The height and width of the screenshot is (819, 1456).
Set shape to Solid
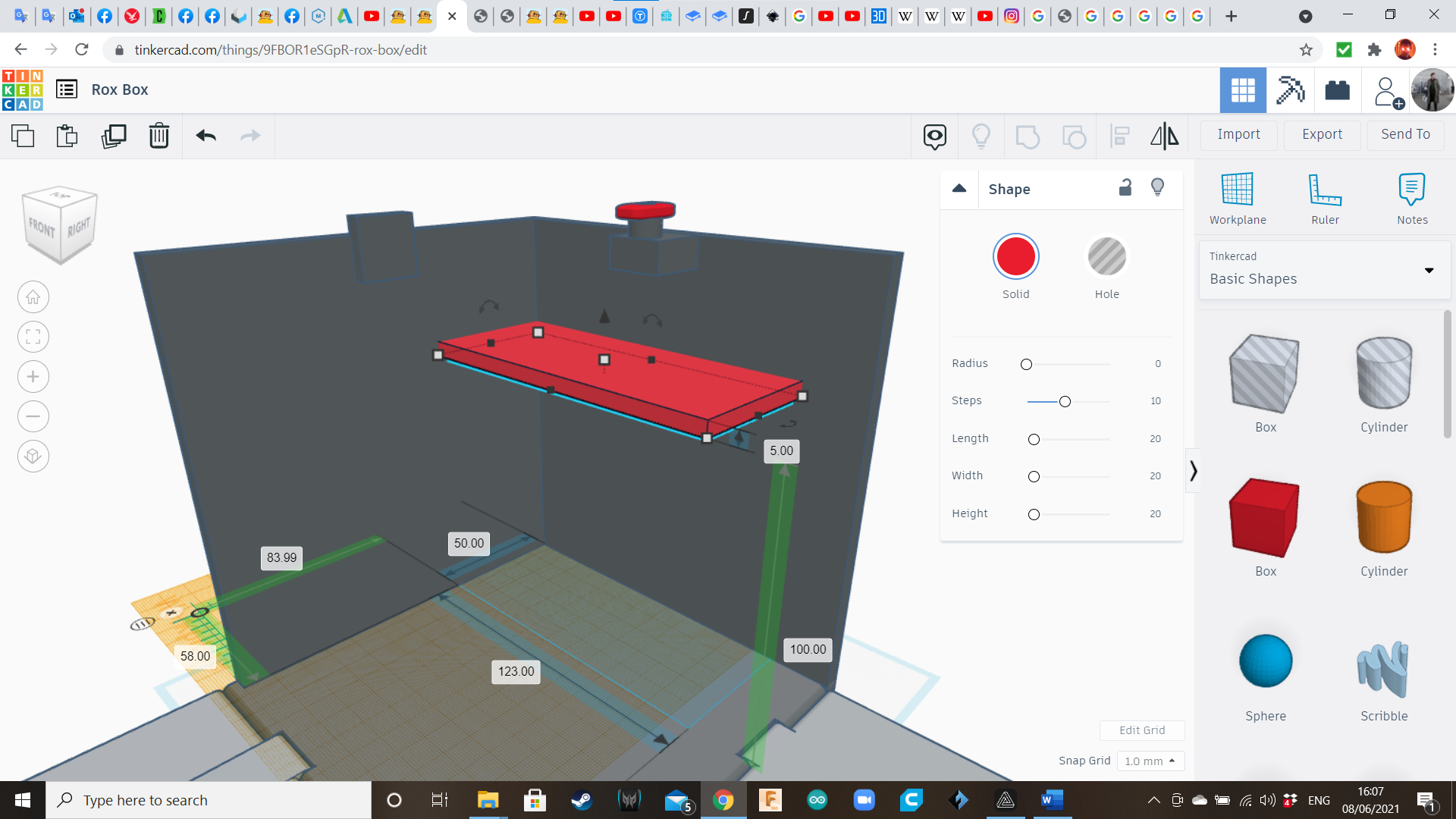click(1015, 257)
